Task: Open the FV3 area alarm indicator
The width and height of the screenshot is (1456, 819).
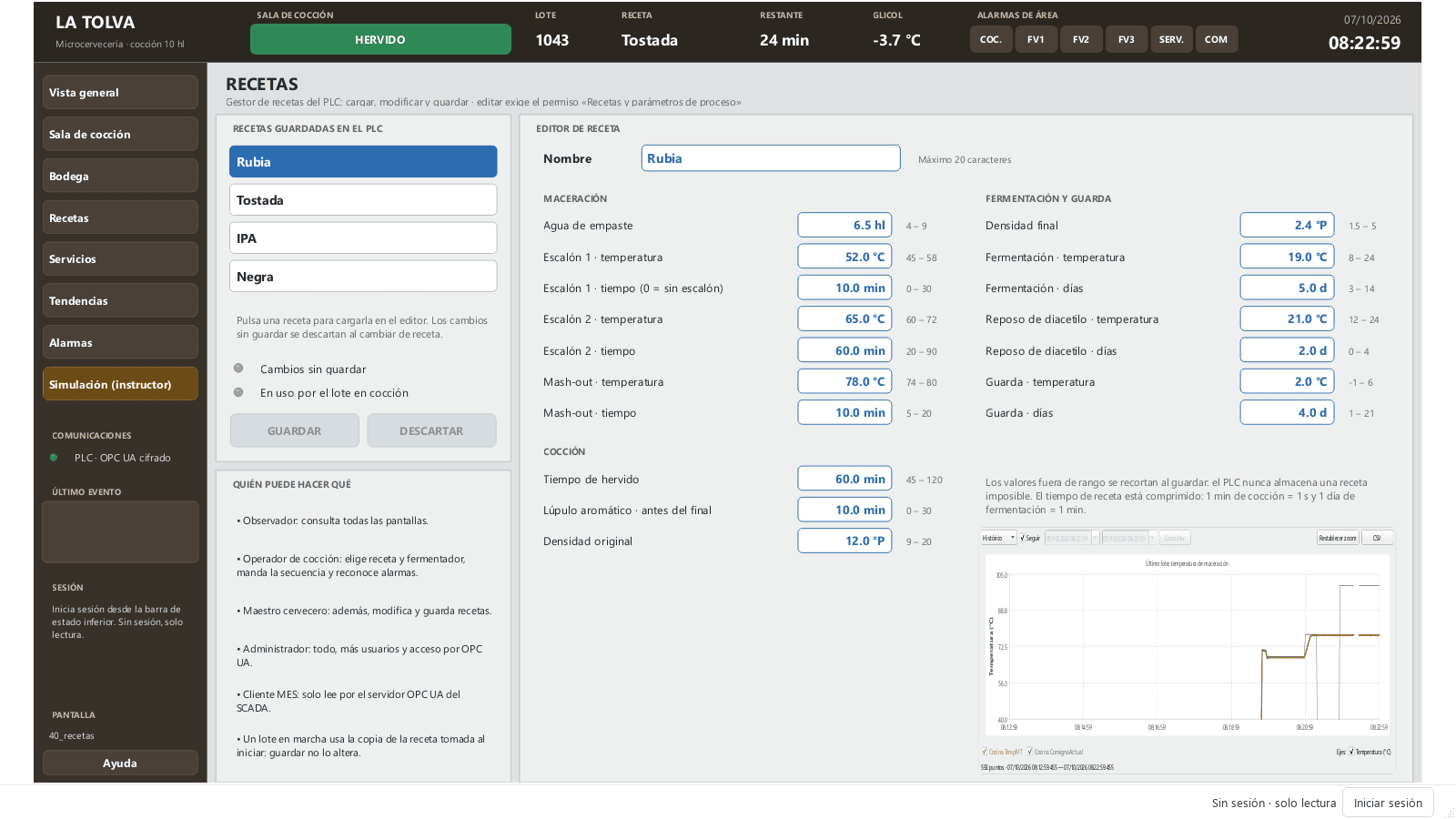Action: [x=1127, y=39]
